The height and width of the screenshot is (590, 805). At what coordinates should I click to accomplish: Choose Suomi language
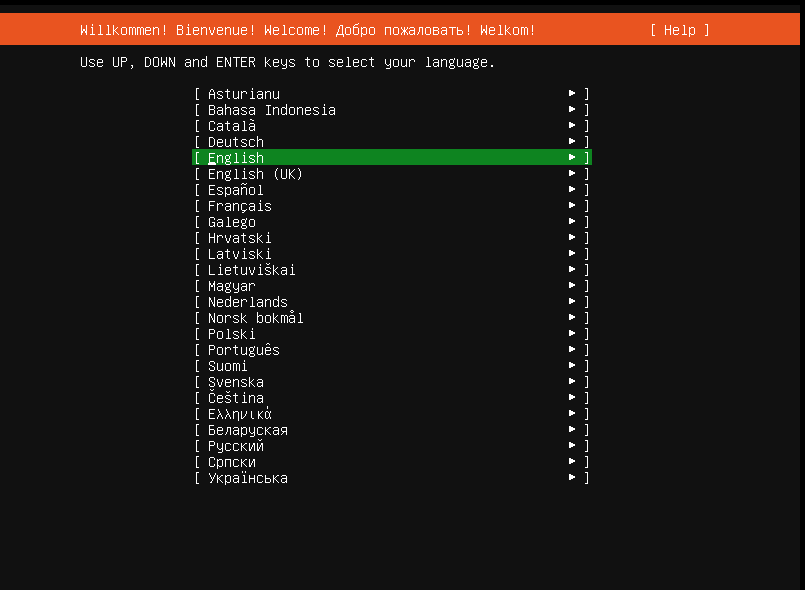click(392, 366)
